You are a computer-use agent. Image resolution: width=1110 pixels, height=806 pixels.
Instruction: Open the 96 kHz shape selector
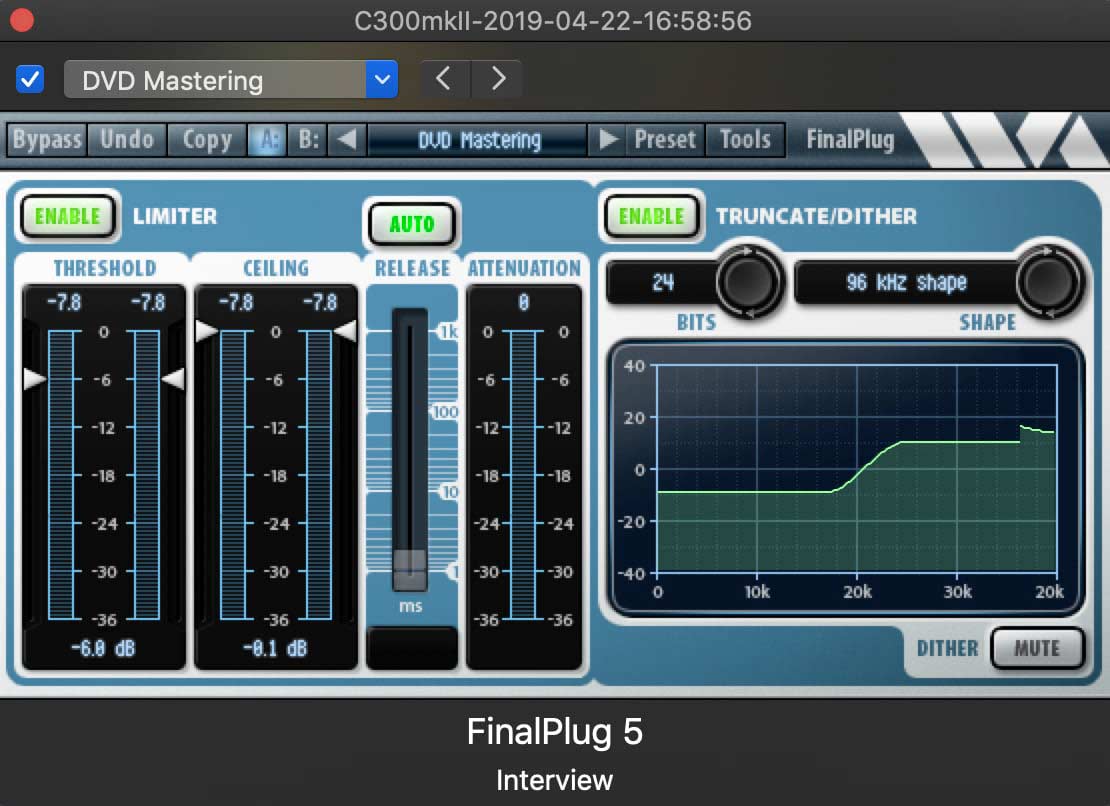pyautogui.click(x=906, y=282)
